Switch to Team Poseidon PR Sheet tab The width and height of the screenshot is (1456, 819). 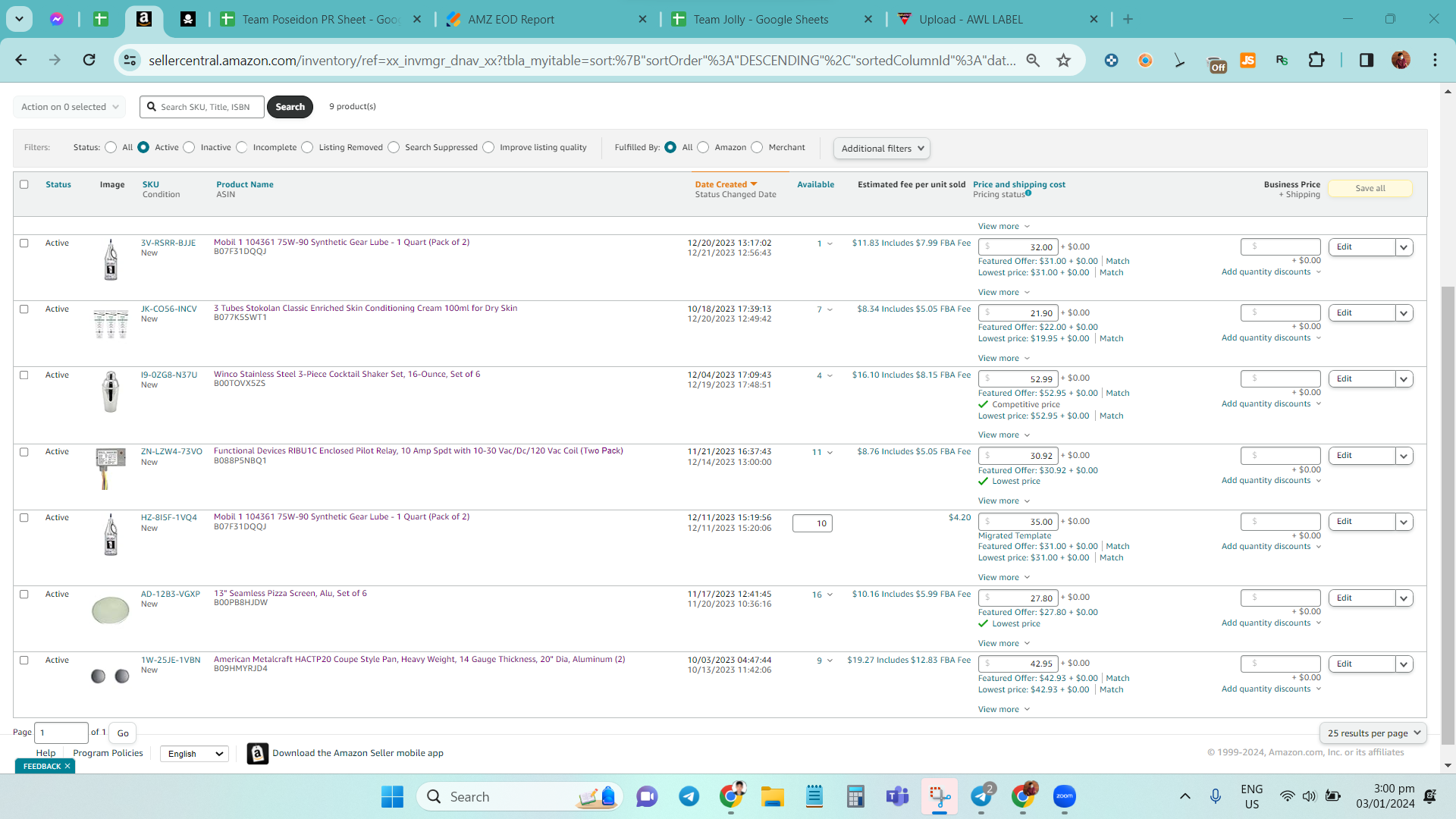tap(320, 19)
